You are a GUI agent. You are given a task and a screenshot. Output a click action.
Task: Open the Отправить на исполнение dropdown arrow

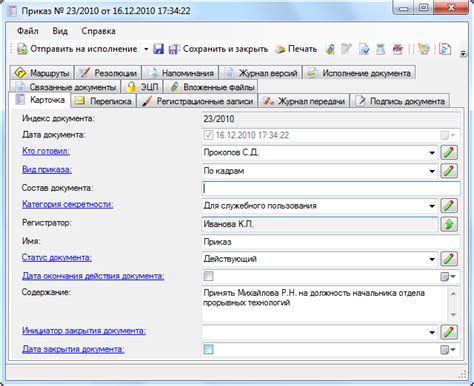146,49
